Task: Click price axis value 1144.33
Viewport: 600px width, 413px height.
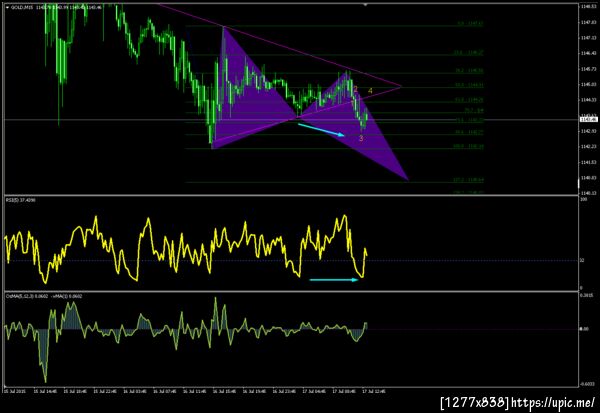Action: tap(588, 100)
